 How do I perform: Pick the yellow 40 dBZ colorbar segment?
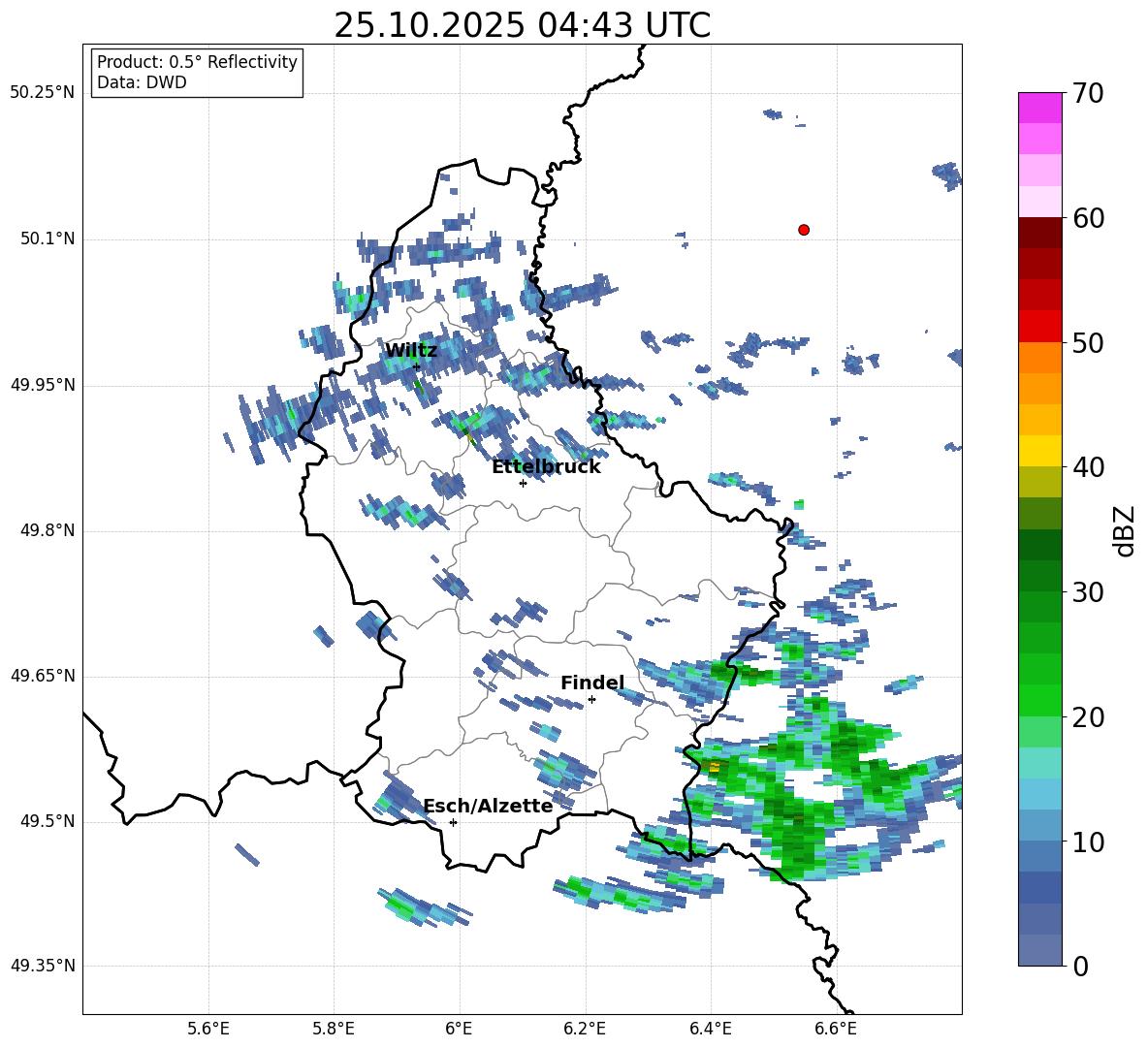[x=1040, y=451]
